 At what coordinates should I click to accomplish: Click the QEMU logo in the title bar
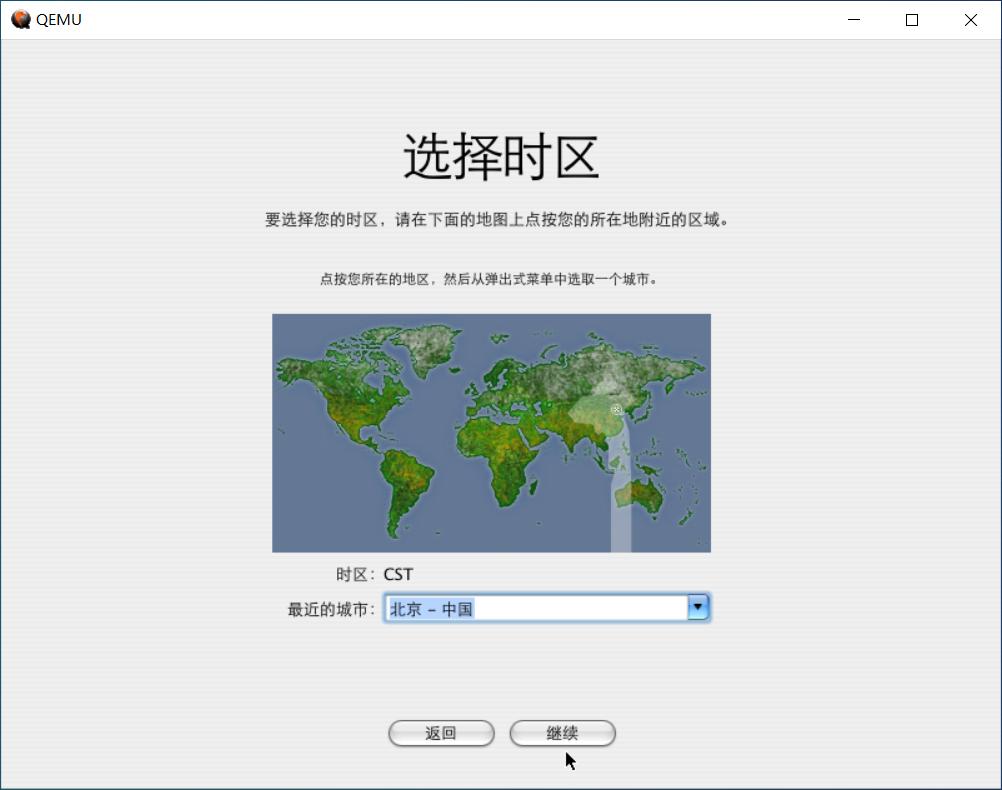(x=20, y=19)
